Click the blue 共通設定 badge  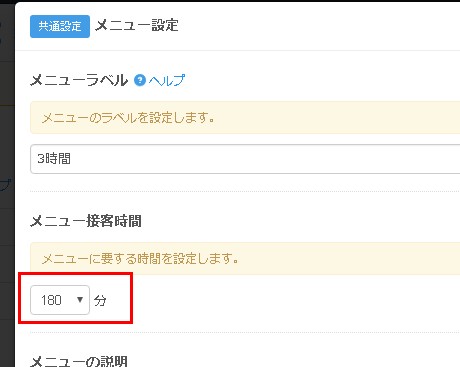(60, 26)
